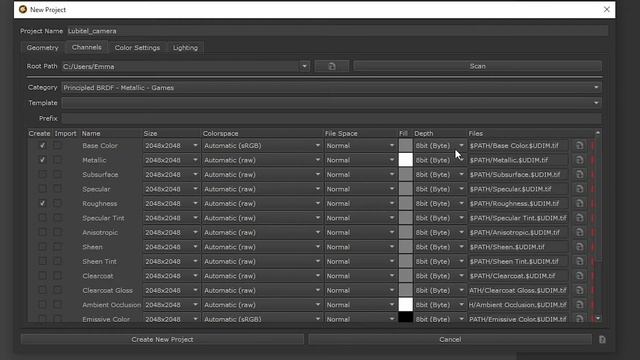Screen dimensions: 640x360
Task: Click the red delete icon in the Metallic row
Action: pyautogui.click(x=593, y=160)
